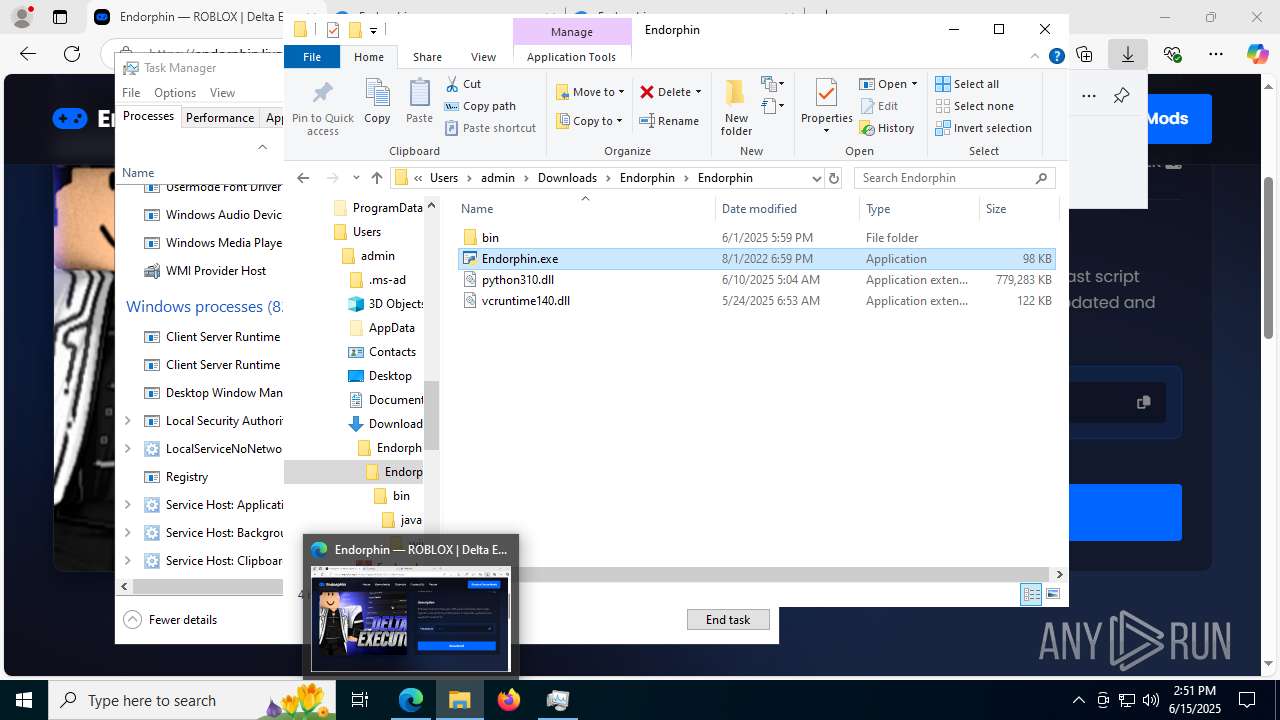Open Task Manager Performance tab
The height and width of the screenshot is (720, 1280).
220,117
